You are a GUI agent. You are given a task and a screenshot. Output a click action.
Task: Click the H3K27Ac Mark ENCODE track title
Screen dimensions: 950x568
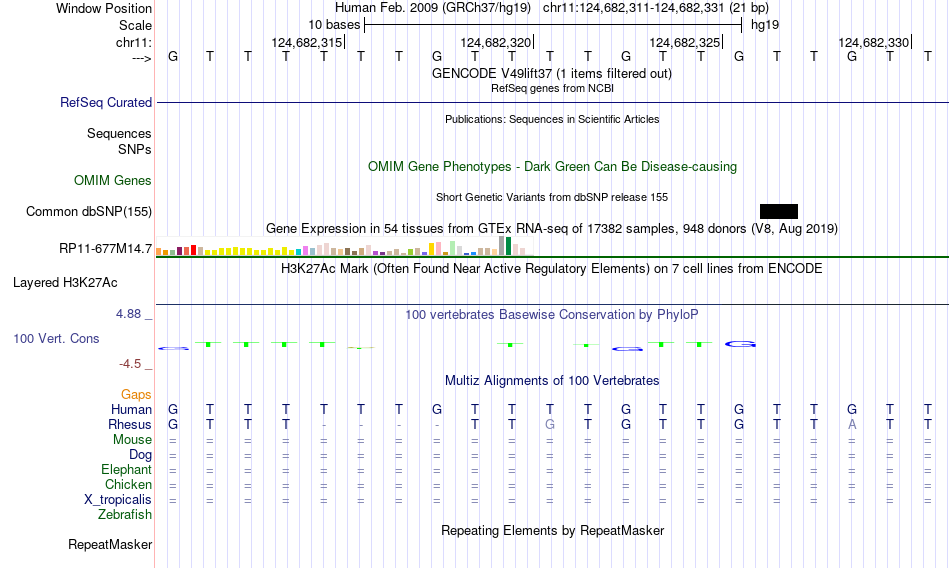coord(551,269)
